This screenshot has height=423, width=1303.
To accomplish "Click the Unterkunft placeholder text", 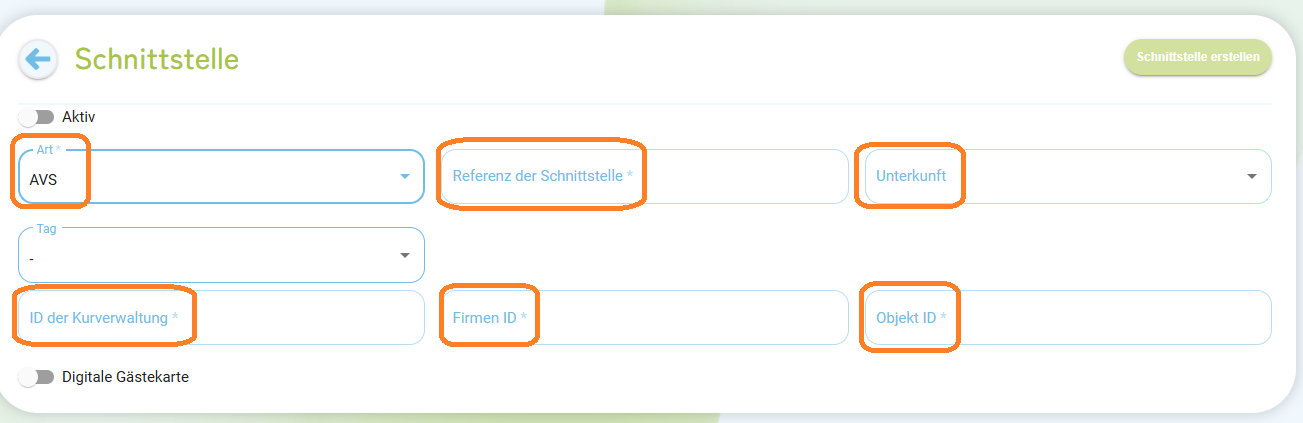I will coord(911,176).
